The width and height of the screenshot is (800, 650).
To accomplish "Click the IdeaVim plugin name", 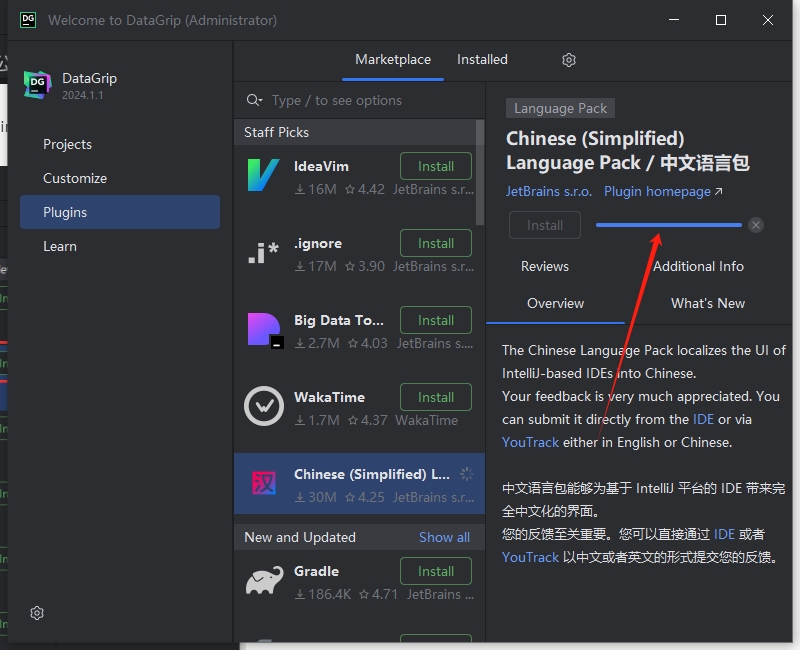I will (x=321, y=166).
